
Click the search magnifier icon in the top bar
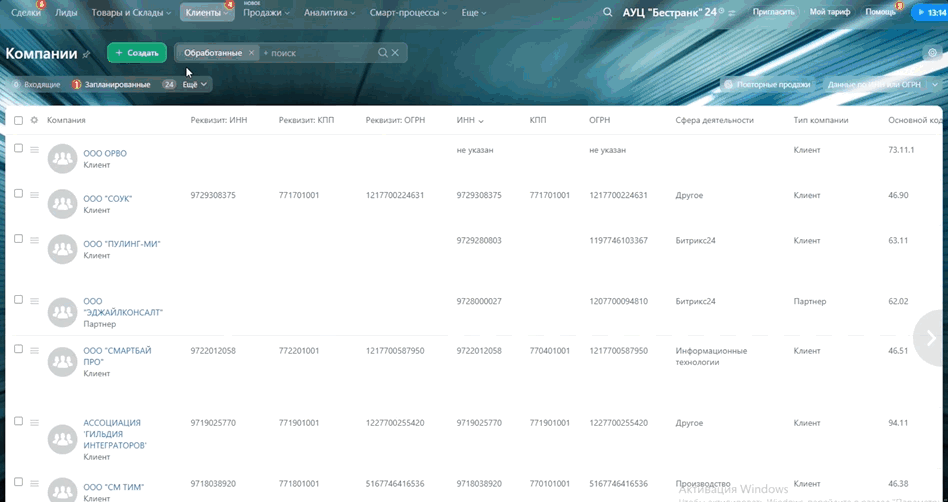(x=608, y=13)
